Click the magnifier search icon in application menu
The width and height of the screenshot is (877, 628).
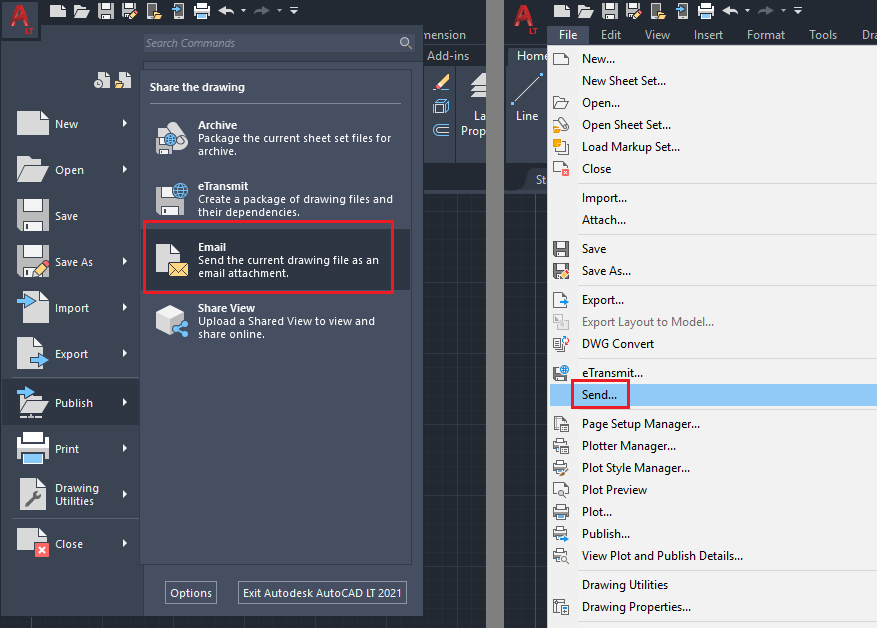(406, 43)
